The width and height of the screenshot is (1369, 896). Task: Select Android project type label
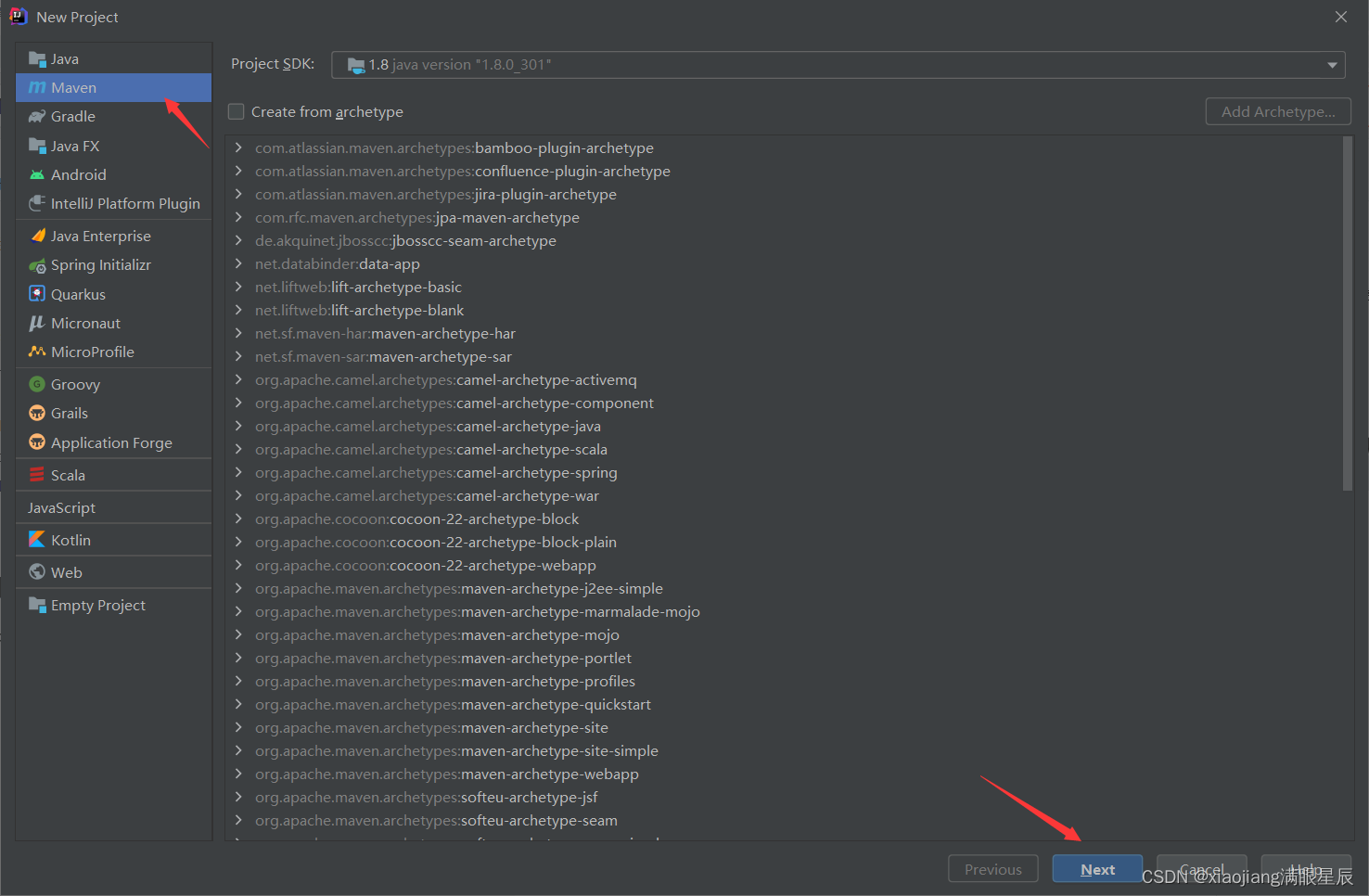[x=79, y=174]
